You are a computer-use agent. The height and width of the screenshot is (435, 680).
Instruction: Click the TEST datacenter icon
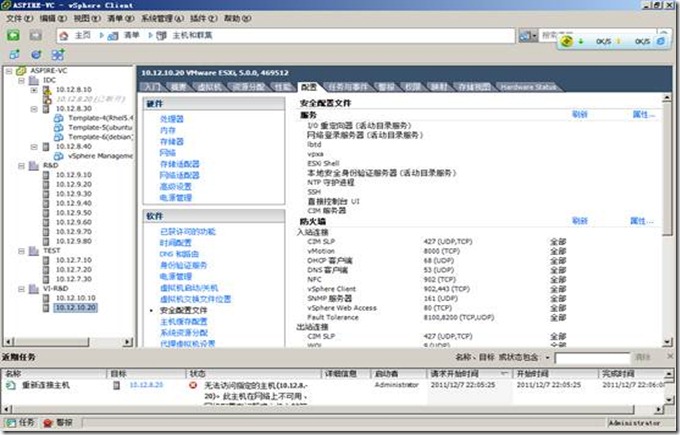(34, 251)
